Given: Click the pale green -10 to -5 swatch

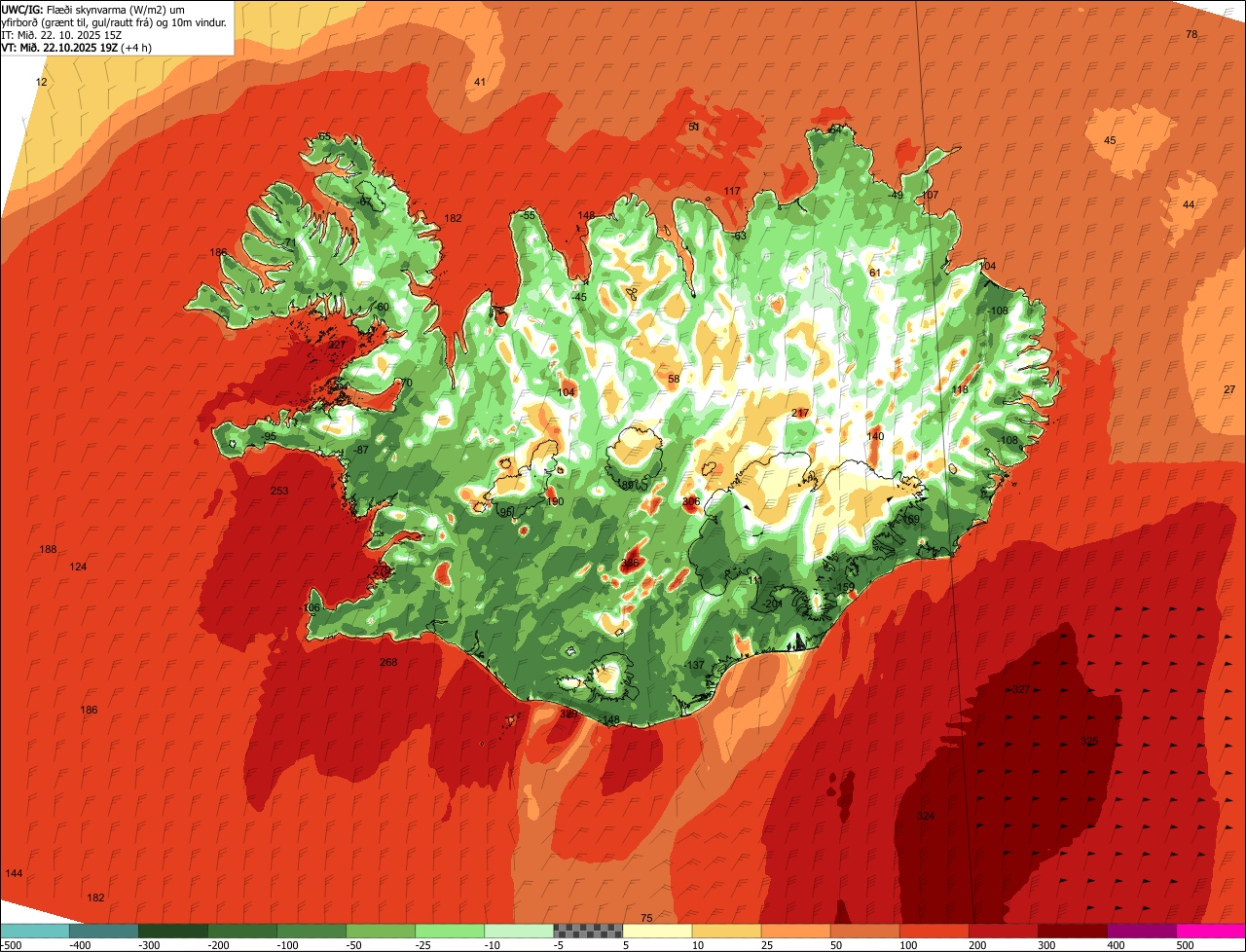Looking at the screenshot, I should (x=518, y=931).
